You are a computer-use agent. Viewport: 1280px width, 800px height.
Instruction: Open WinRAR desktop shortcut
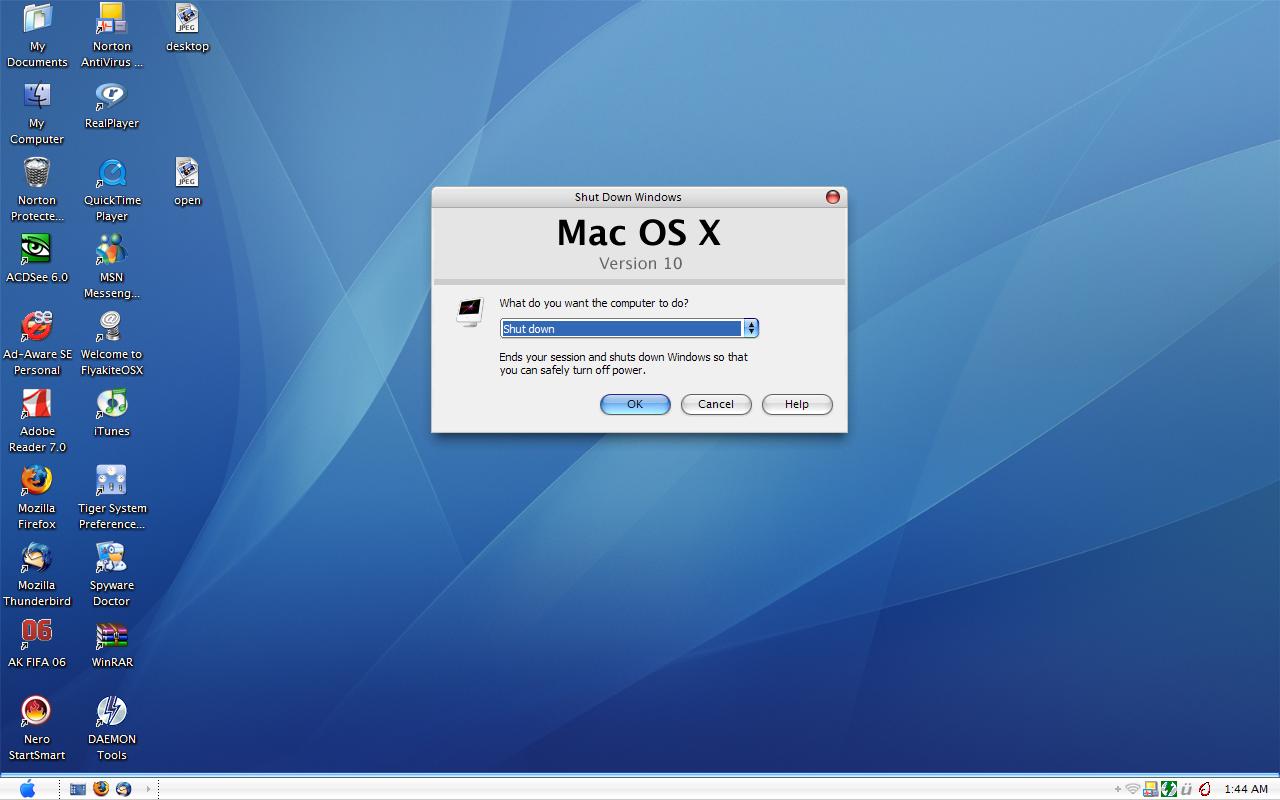112,644
